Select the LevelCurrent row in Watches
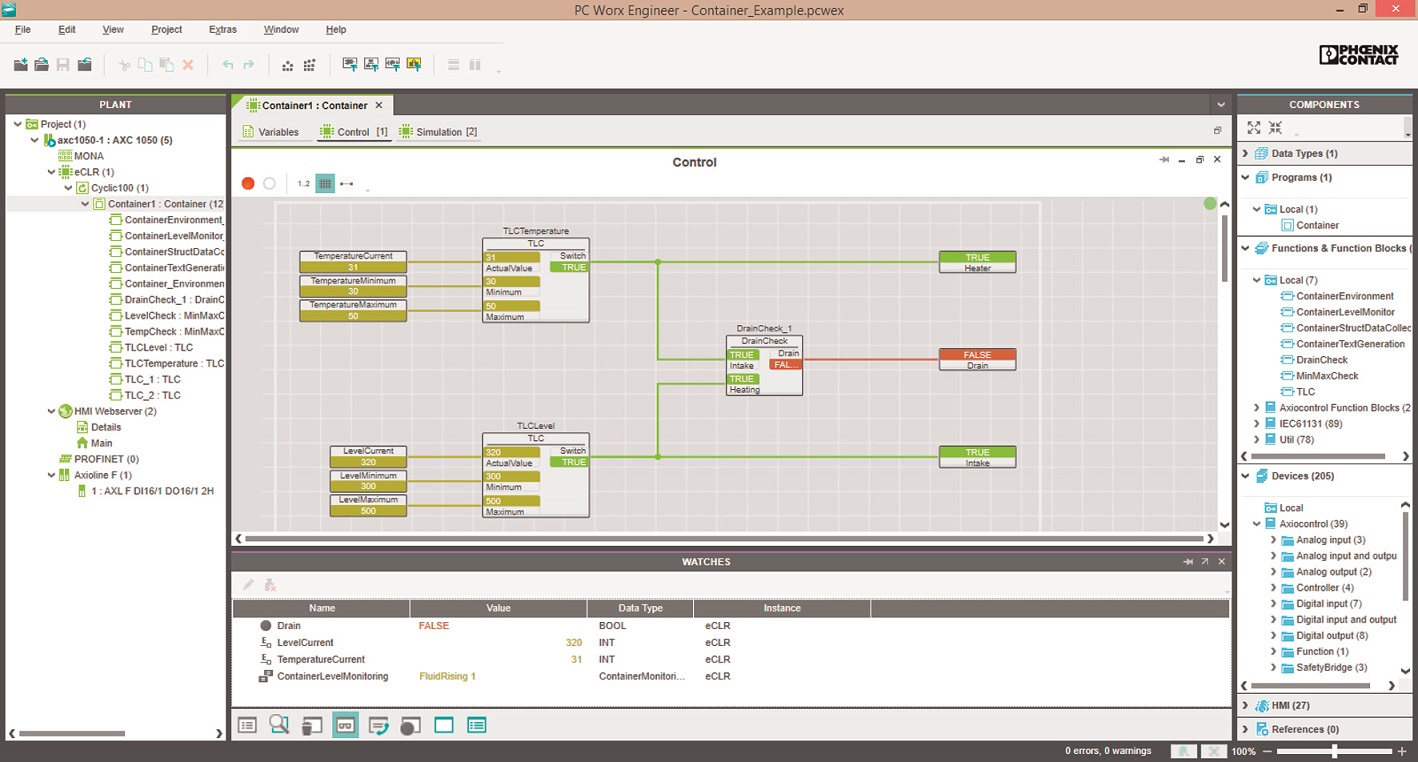The width and height of the screenshot is (1418, 762). click(x=305, y=643)
